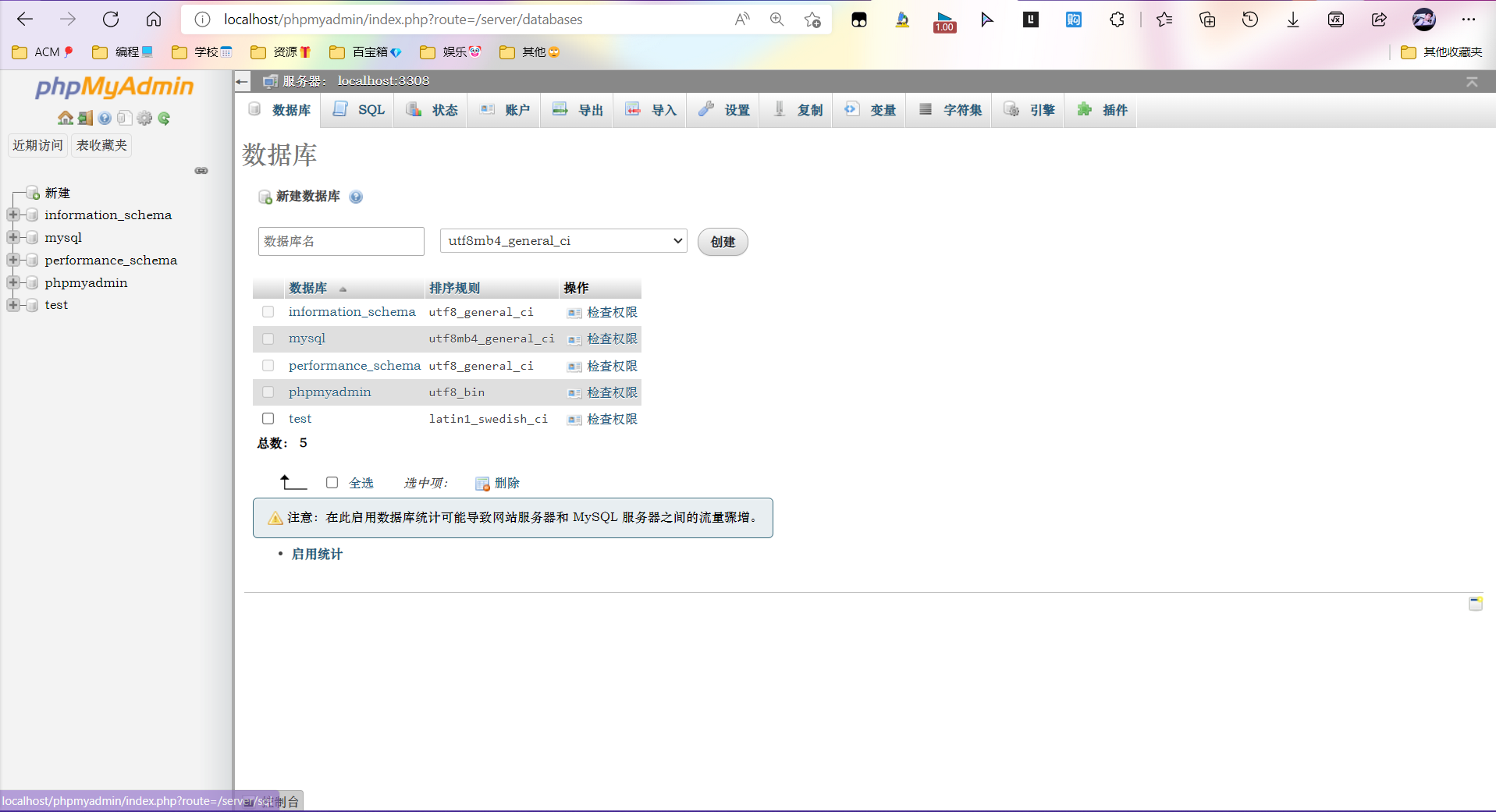
Task: Click the 服务器: localhost:3308 breadcrumb
Action: pos(356,81)
